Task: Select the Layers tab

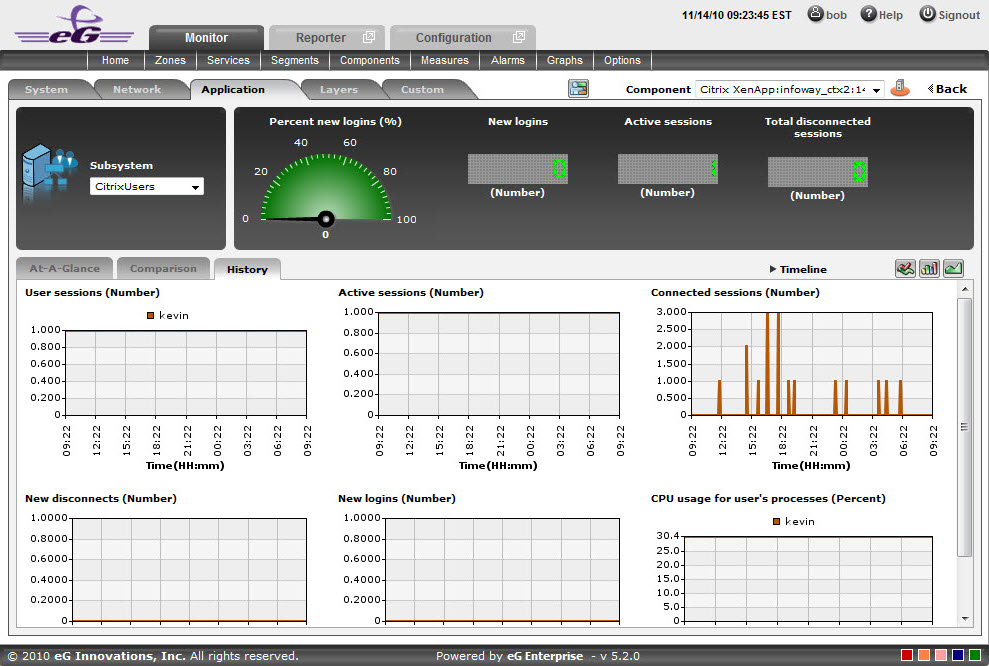Action: [339, 90]
